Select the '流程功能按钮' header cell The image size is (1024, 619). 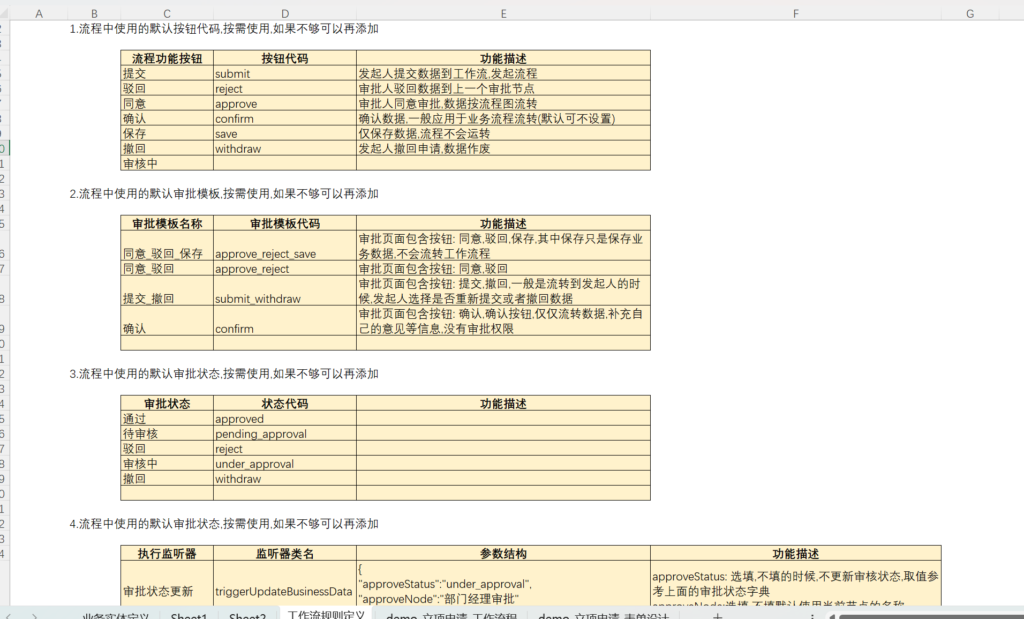pos(167,58)
